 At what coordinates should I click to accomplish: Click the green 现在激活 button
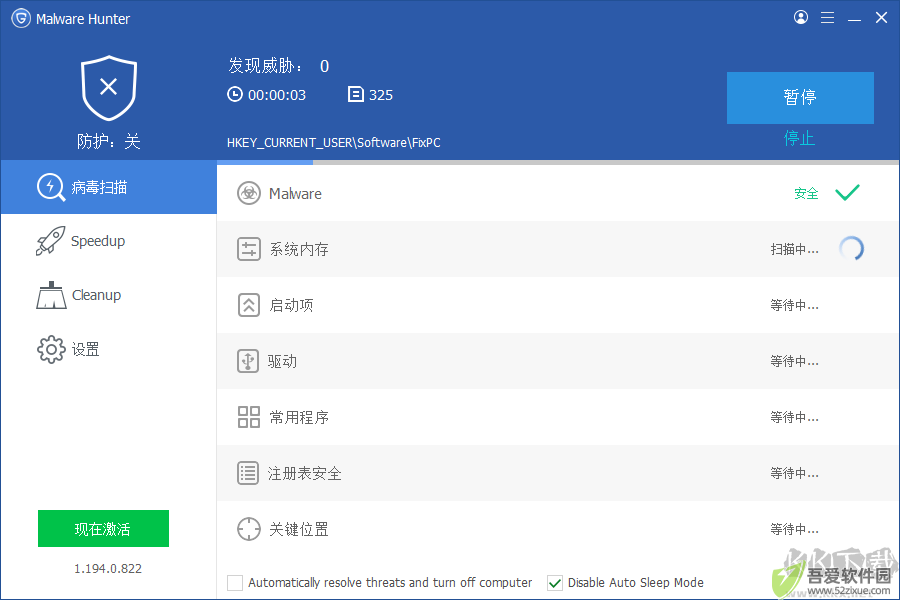click(x=103, y=528)
